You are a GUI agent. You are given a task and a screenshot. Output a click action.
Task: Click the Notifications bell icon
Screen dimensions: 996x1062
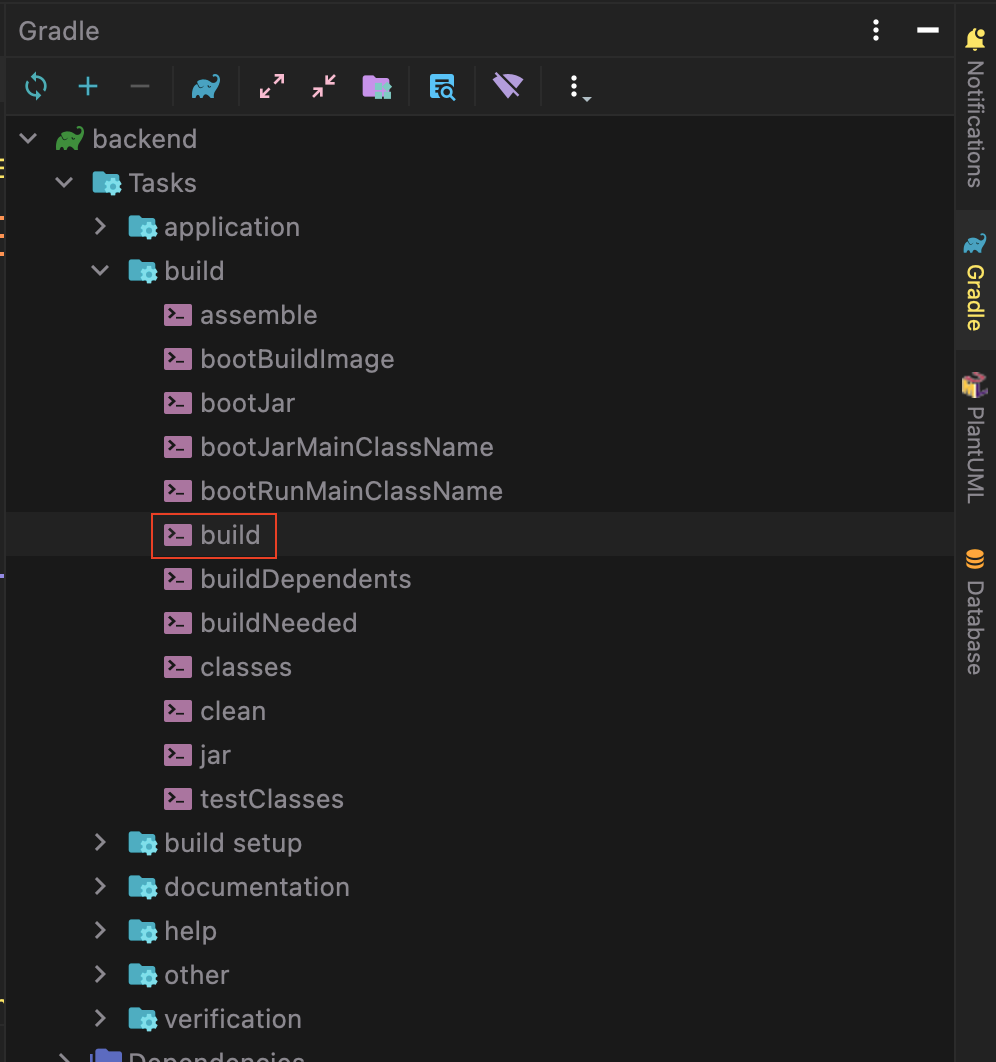975,39
